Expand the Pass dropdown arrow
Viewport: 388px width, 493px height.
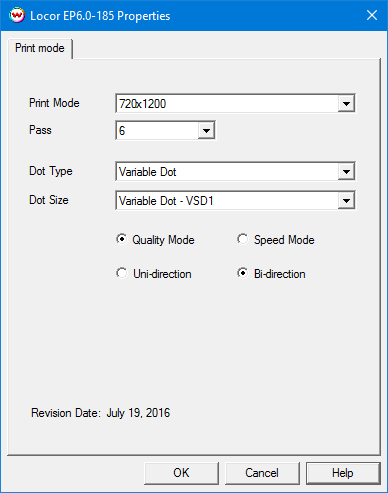(206, 131)
